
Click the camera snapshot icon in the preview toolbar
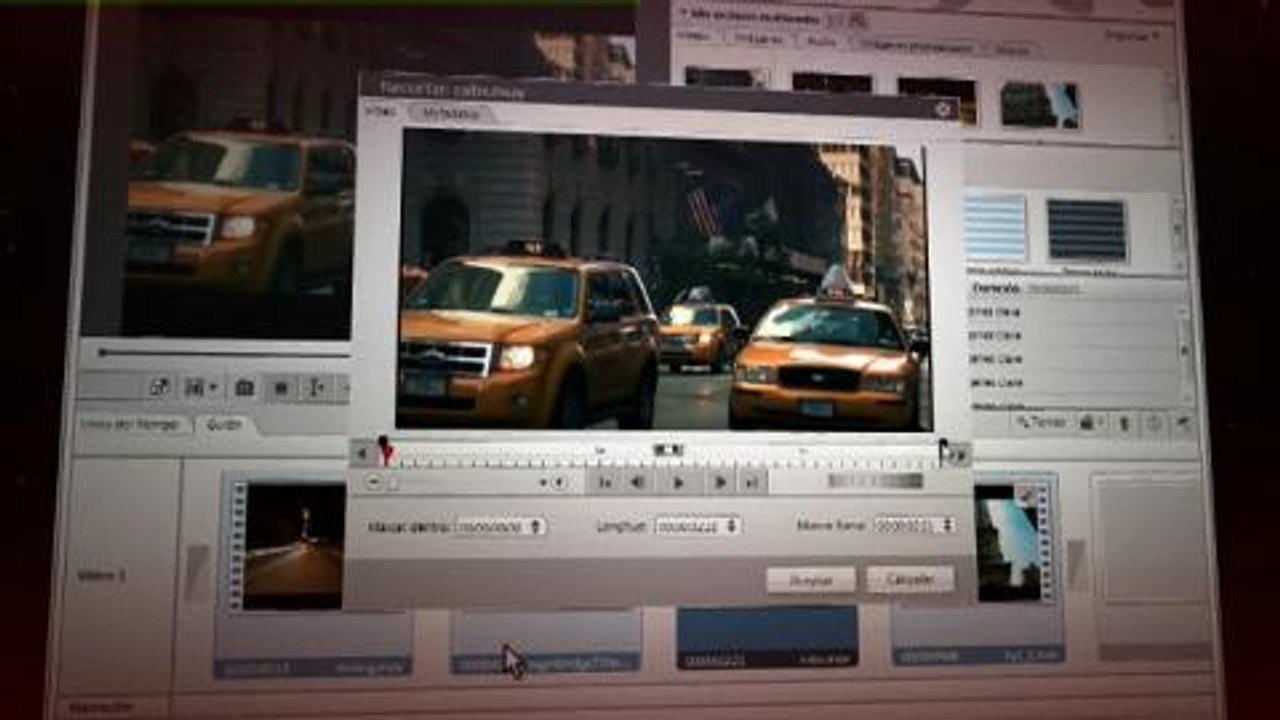[x=244, y=387]
